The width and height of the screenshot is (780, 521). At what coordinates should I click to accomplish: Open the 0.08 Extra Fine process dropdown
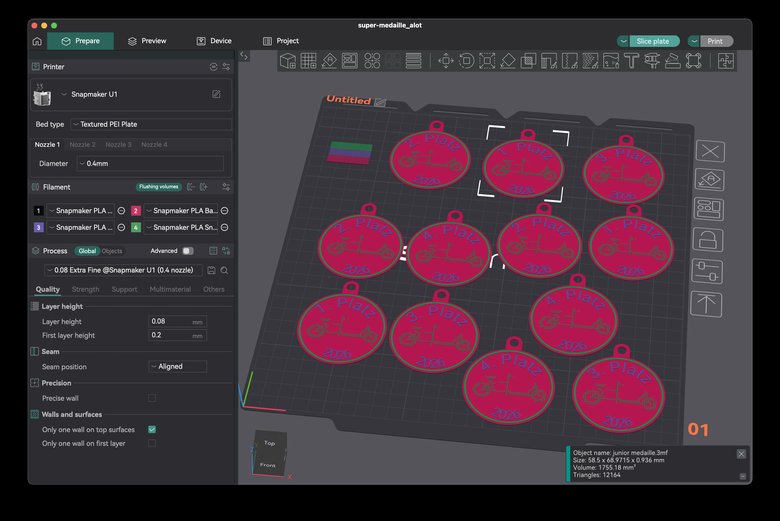click(x=123, y=270)
